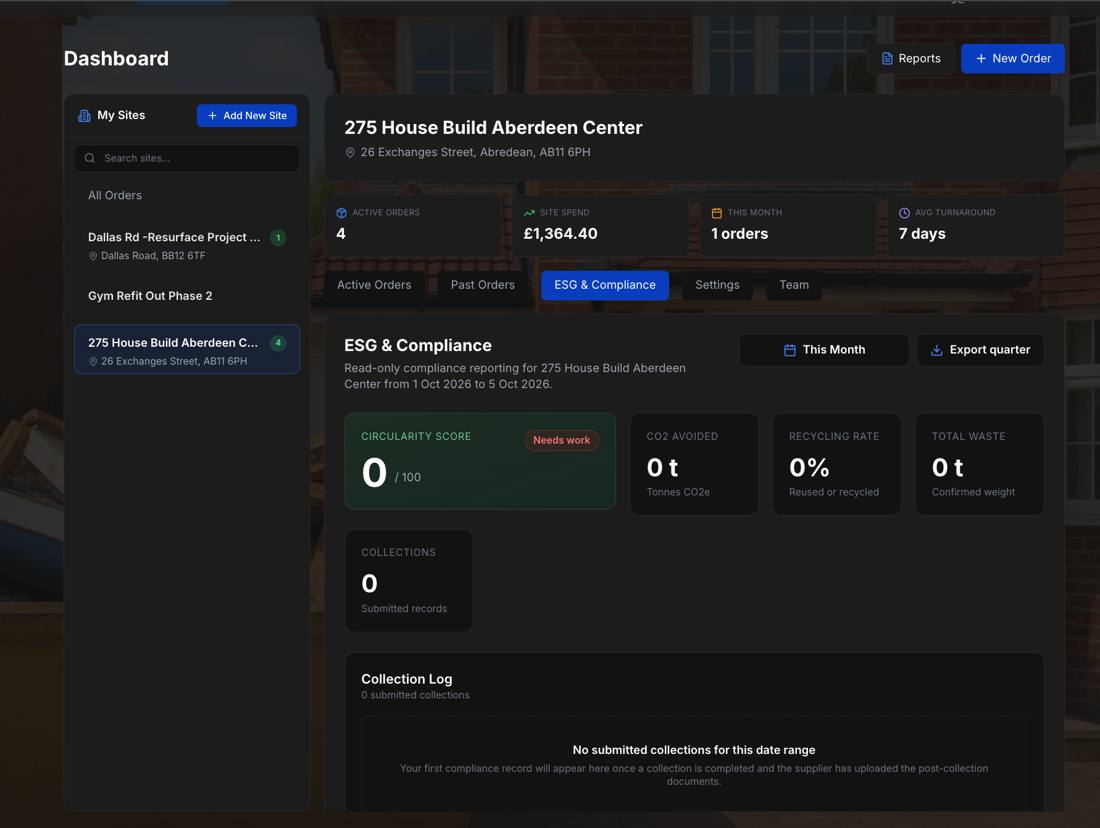Click plus icon on Add New Site button
Screen dimensions: 1100x828
point(212,116)
